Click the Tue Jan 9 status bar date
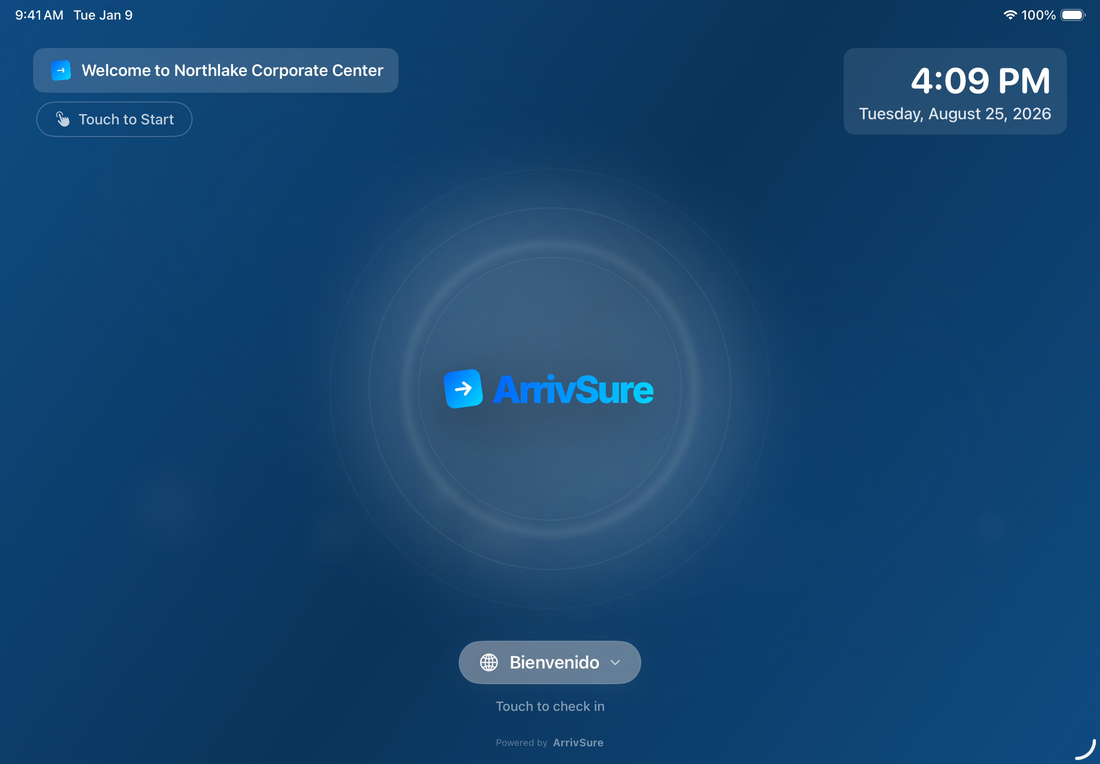This screenshot has width=1100, height=764. click(103, 15)
